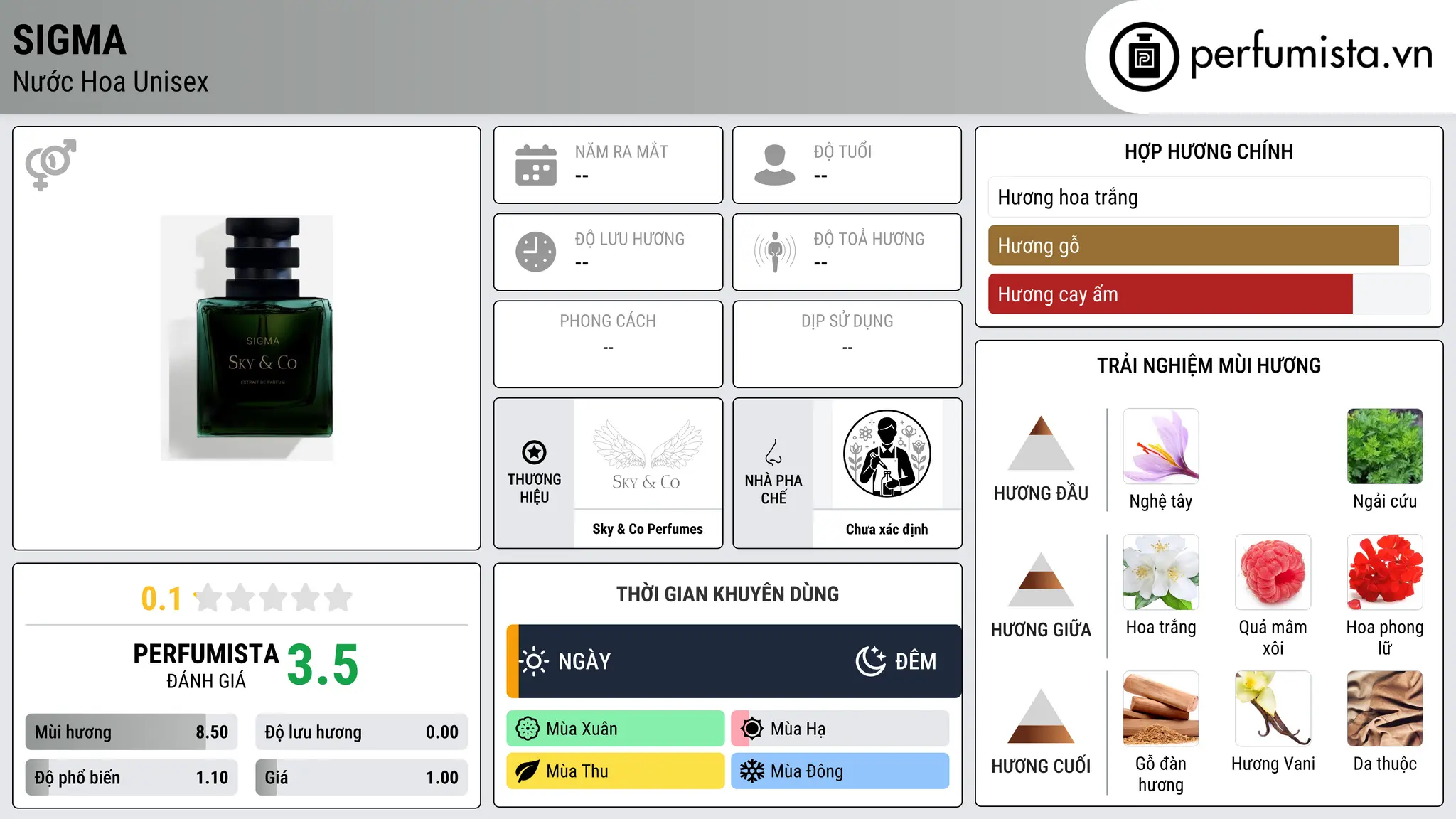
Task: Select the Da thuộc note image
Action: coord(1385,709)
